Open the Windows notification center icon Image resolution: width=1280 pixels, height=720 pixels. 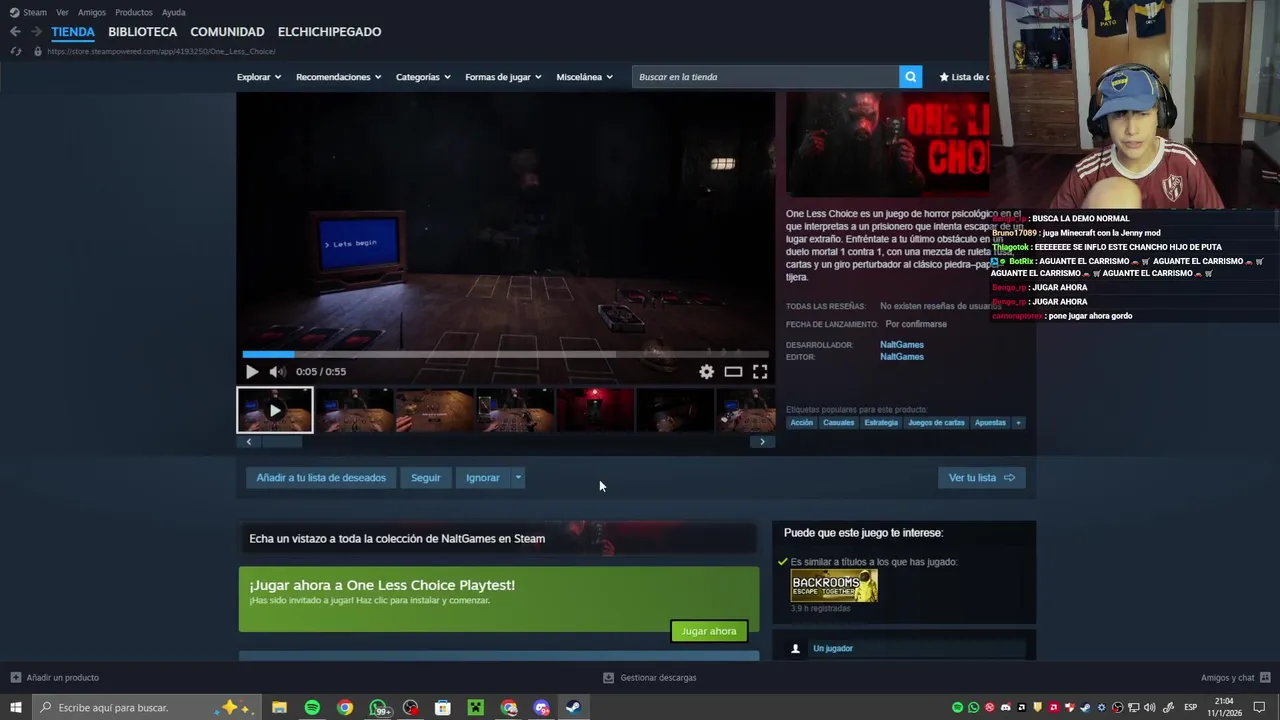[1259, 708]
